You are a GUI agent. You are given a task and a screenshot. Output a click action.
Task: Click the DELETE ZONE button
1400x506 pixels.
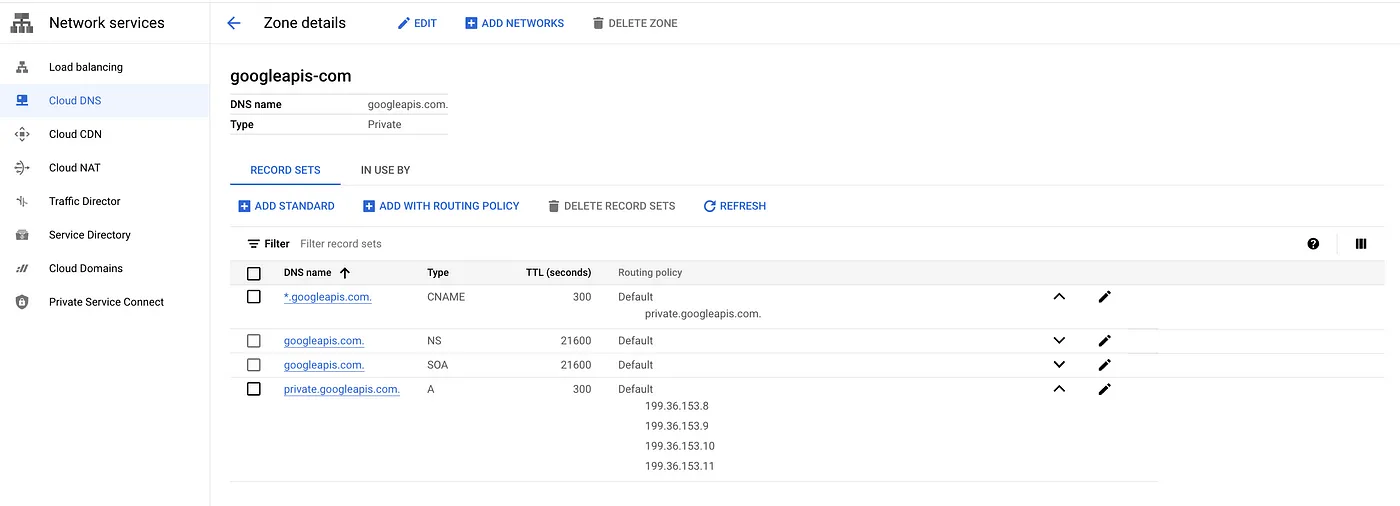(x=634, y=23)
